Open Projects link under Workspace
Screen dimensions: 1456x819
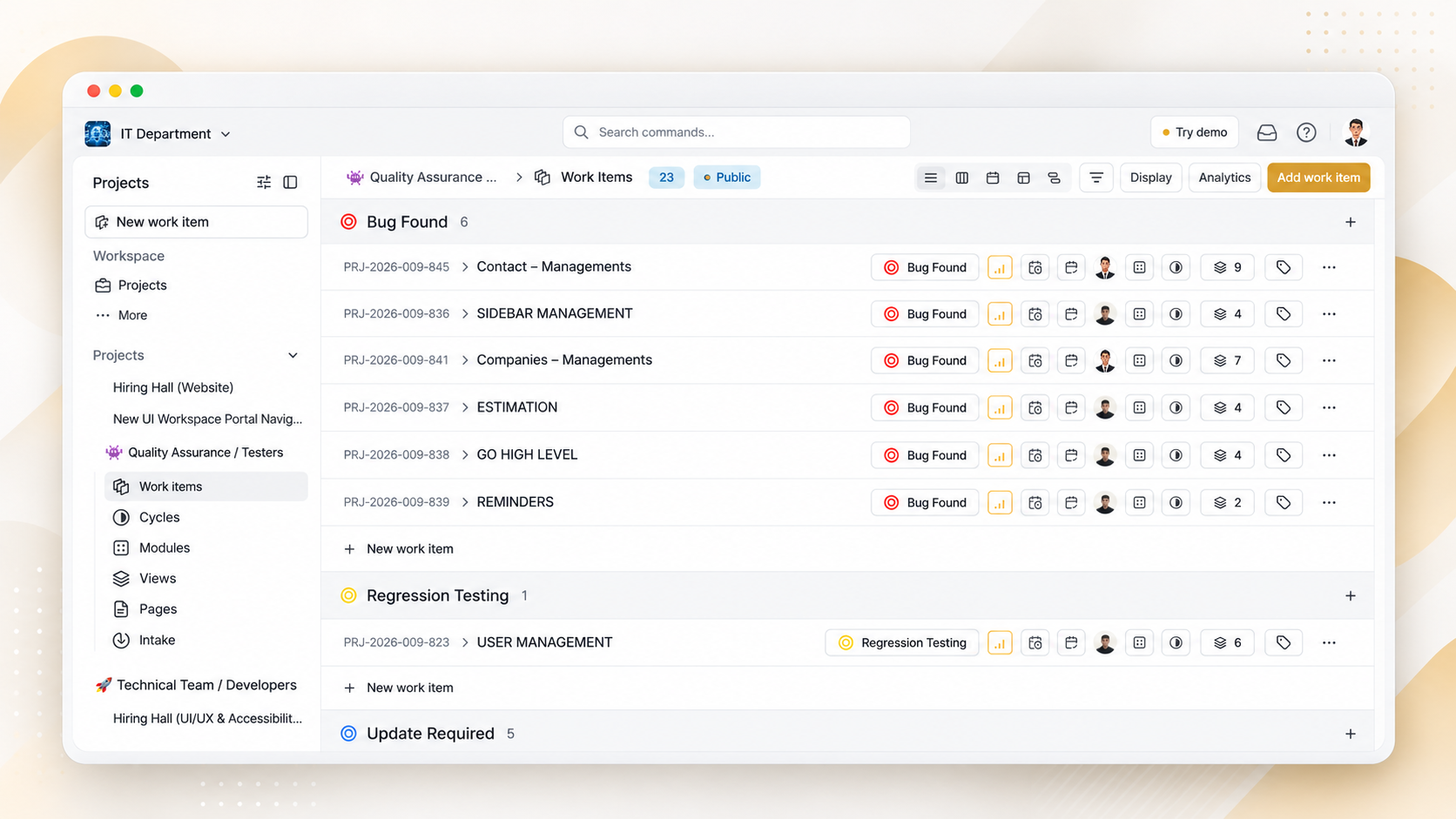[131, 285]
